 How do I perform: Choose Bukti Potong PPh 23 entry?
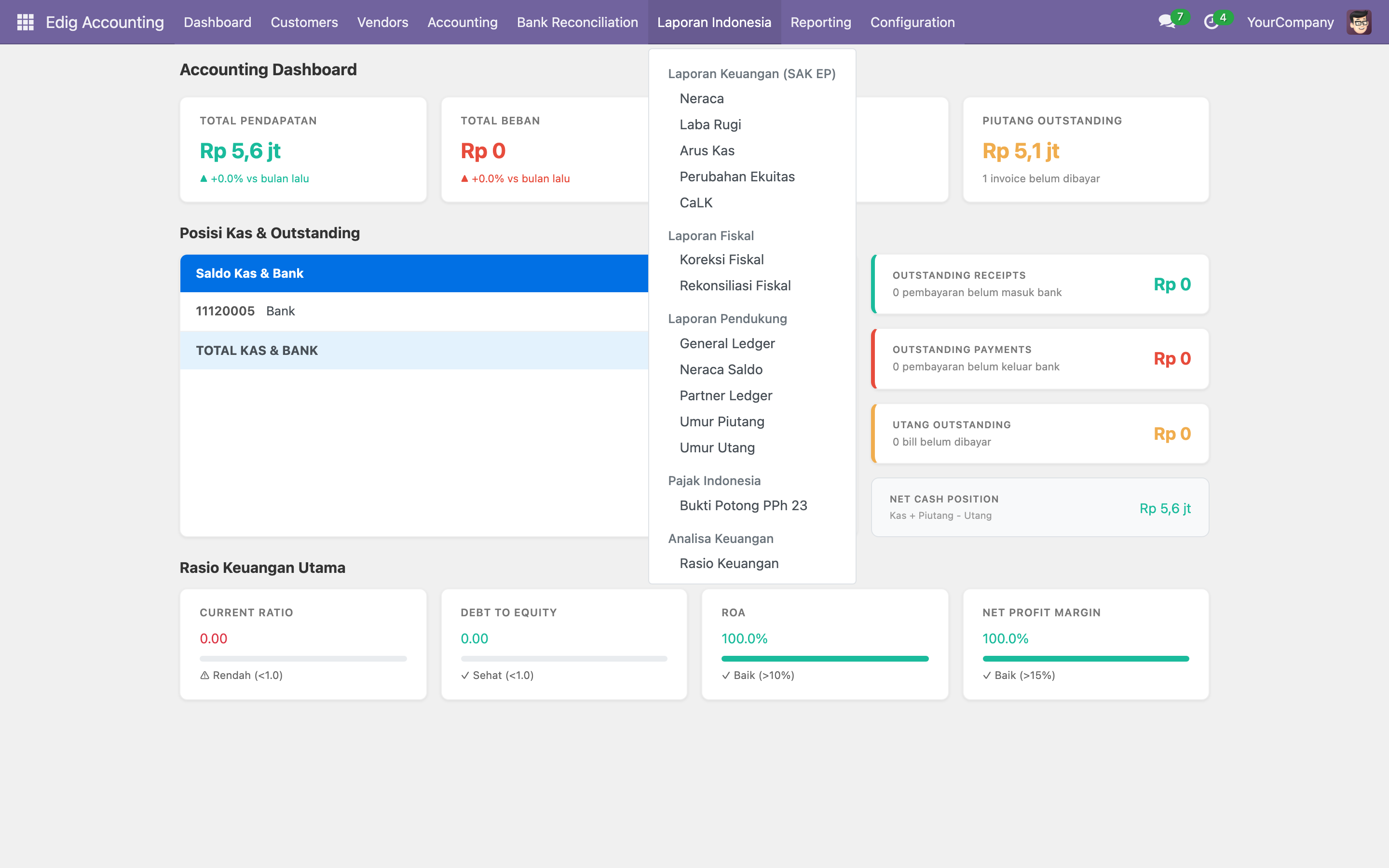(x=743, y=505)
